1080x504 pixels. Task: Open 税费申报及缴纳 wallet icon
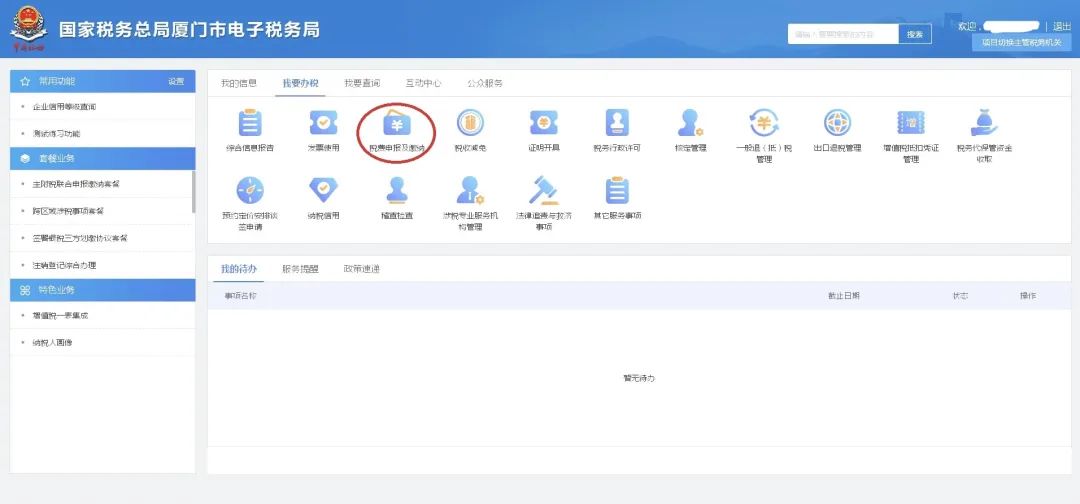pyautogui.click(x=397, y=123)
